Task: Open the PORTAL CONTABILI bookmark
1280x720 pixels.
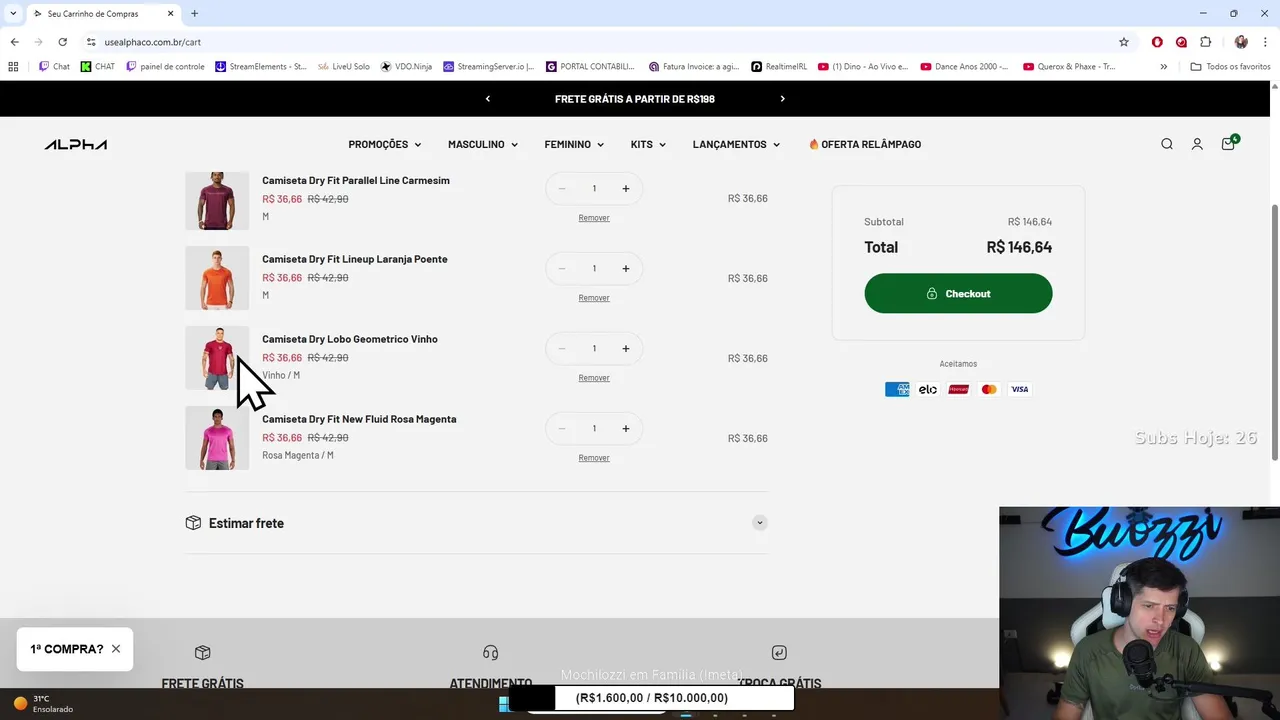Action: click(x=590, y=67)
